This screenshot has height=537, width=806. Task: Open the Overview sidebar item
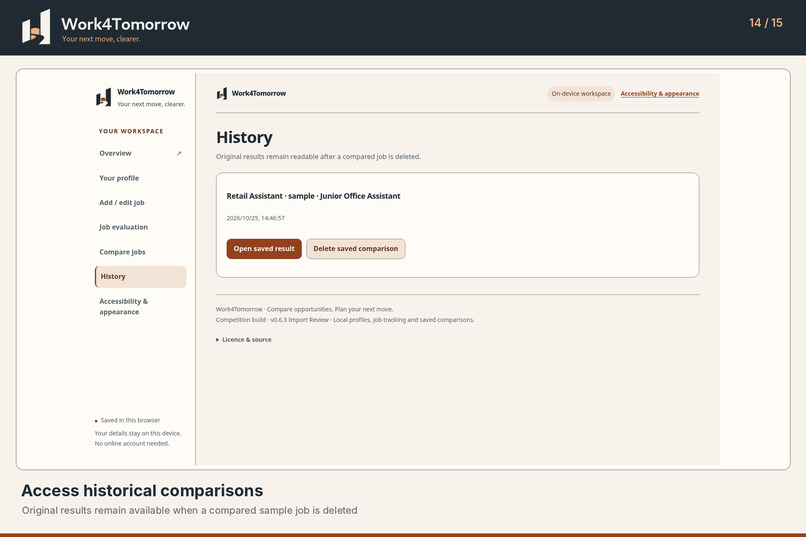(140, 153)
